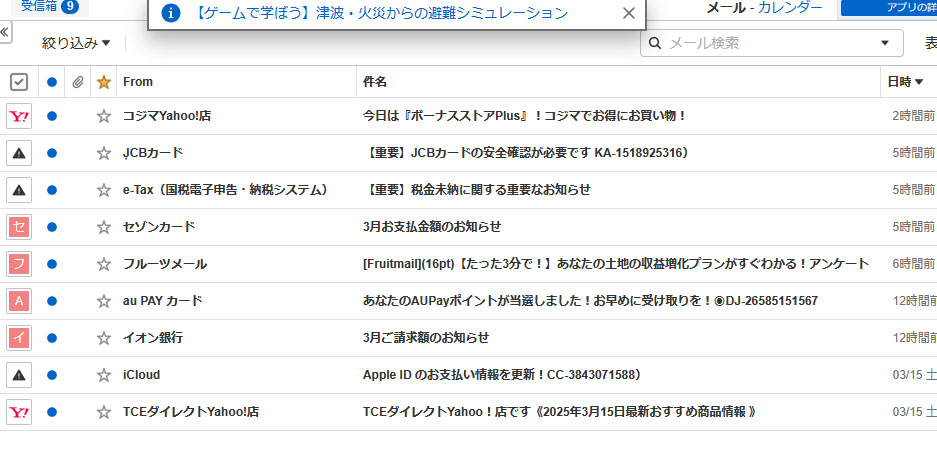
Task: Open the 津波・火災 evacuation simulation link
Action: pyautogui.click(x=381, y=13)
